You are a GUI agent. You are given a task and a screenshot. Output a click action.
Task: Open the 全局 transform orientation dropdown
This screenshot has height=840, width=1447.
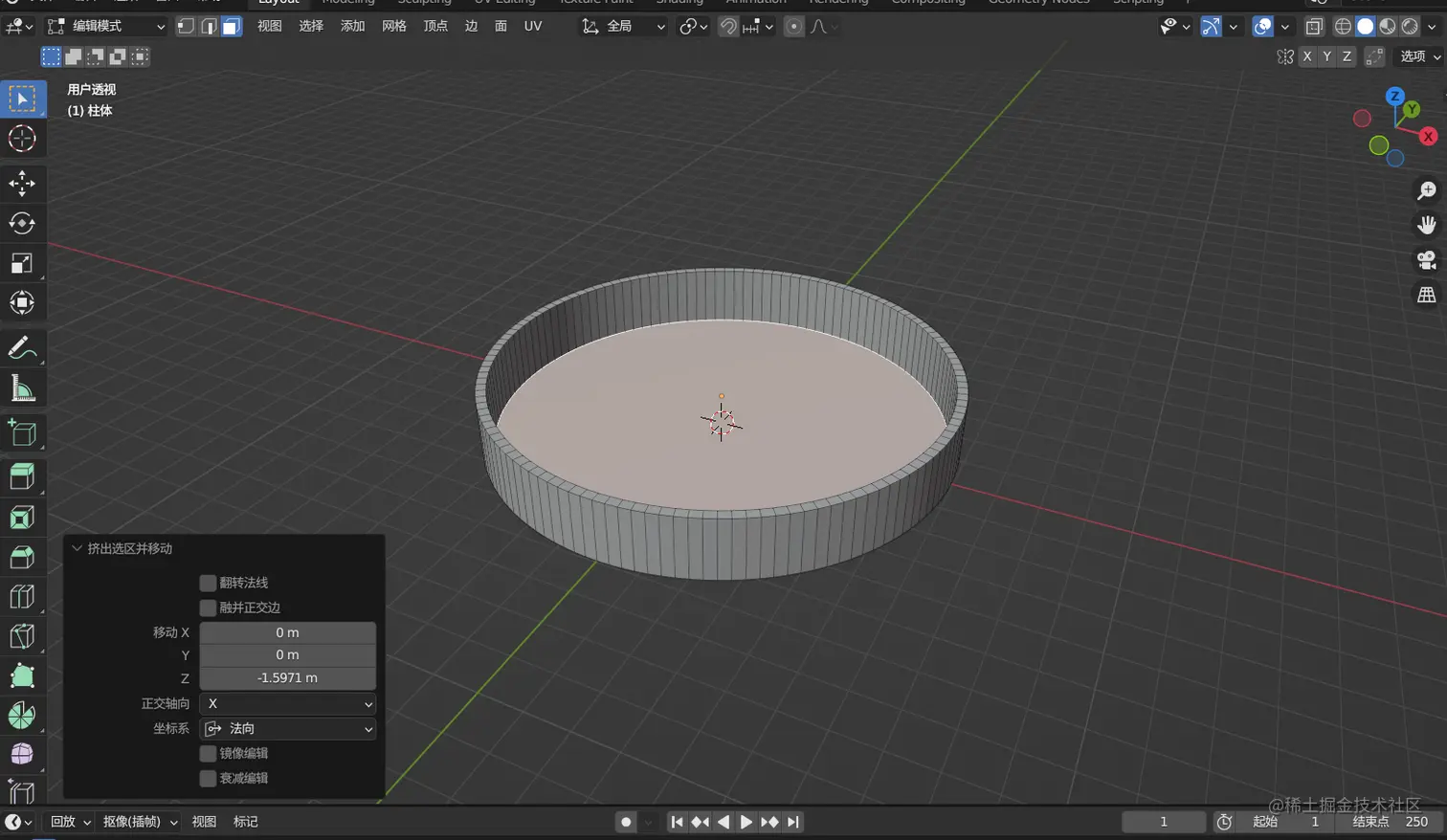(623, 27)
